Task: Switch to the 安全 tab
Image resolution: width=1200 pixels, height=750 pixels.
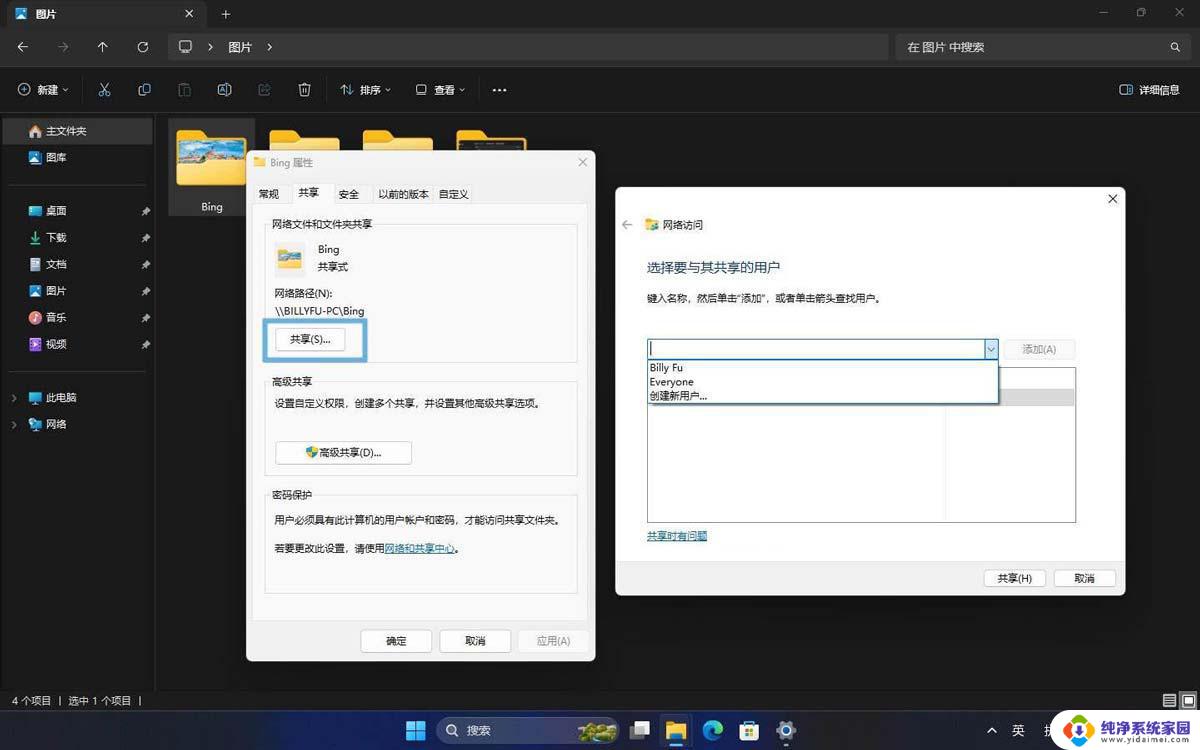Action: [x=348, y=194]
